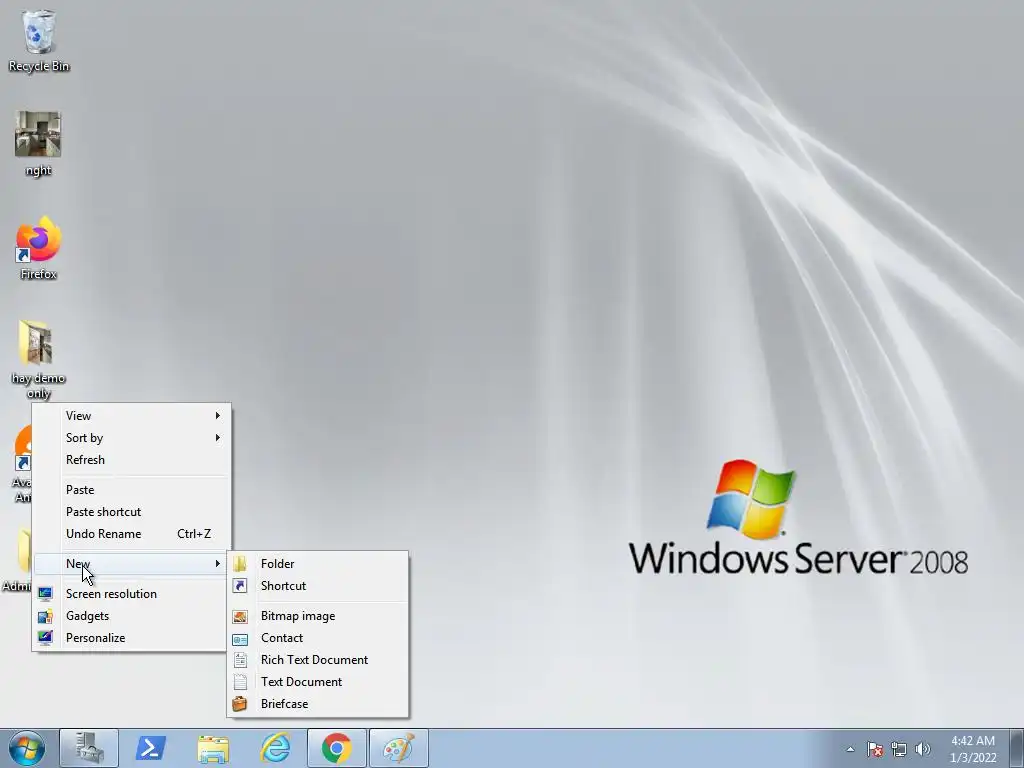Create a new Shortcut from the submenu
1024x768 pixels.
click(x=318, y=586)
